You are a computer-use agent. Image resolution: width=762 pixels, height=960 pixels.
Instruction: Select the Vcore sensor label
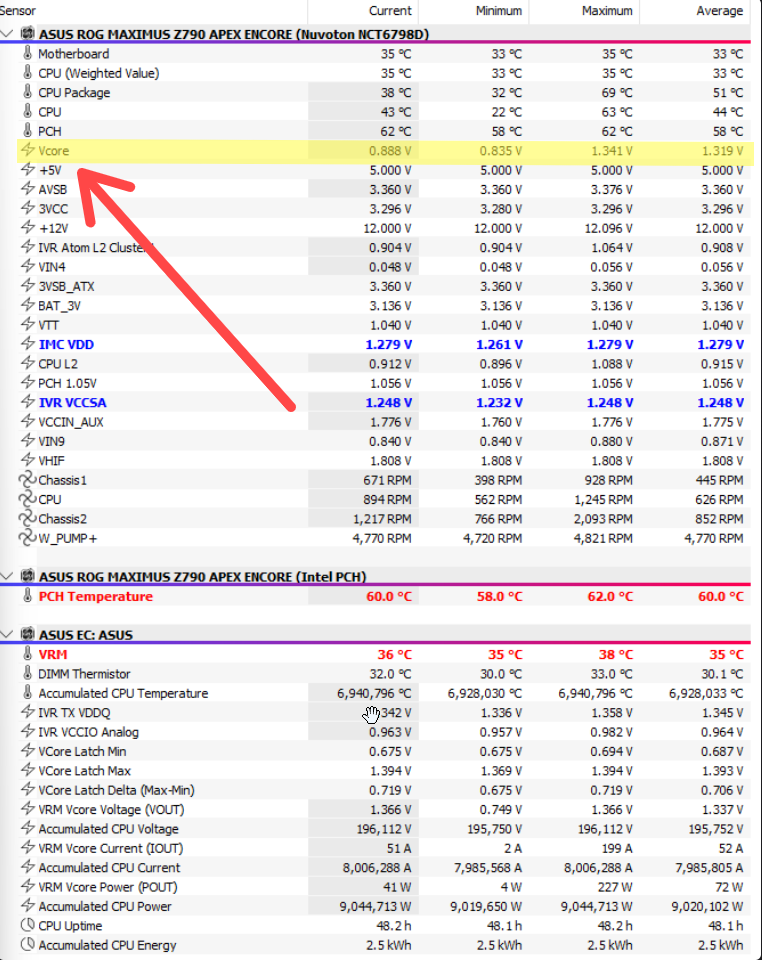point(54,151)
